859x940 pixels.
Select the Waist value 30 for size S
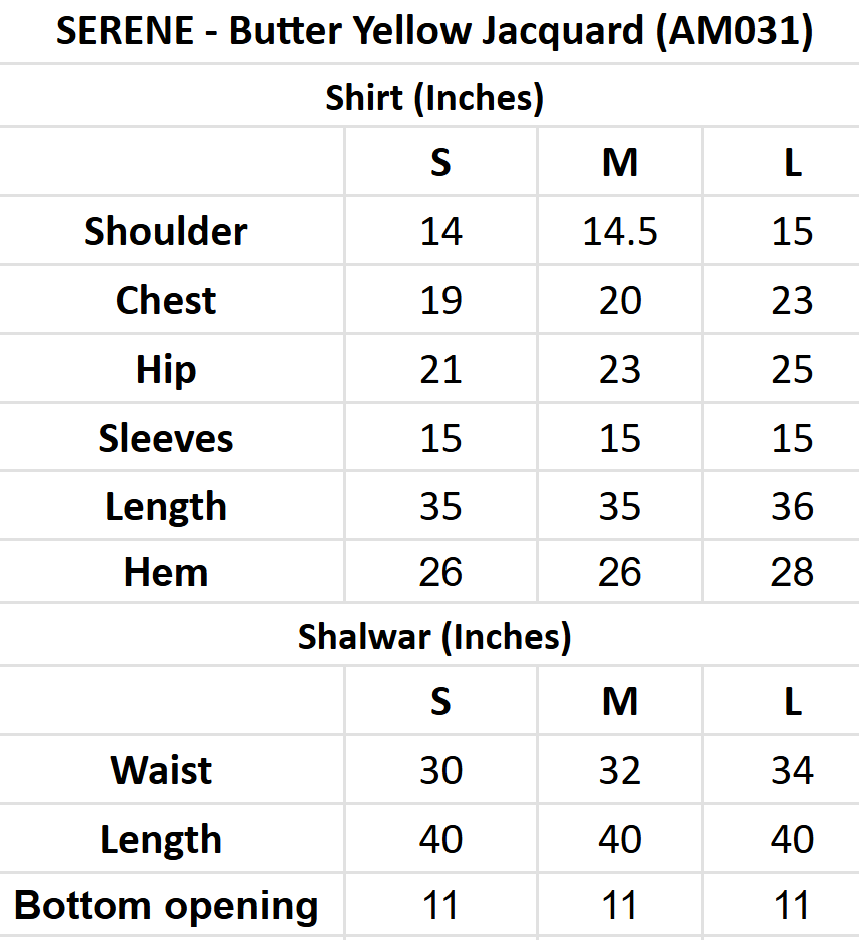[x=441, y=771]
